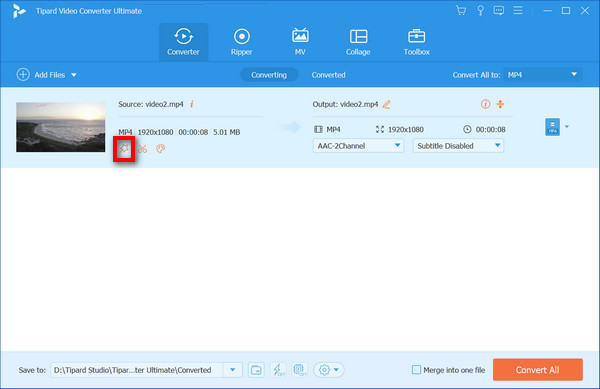Viewport: 600px width, 389px height.
Task: Switch to the MV tab
Action: pyautogui.click(x=300, y=42)
